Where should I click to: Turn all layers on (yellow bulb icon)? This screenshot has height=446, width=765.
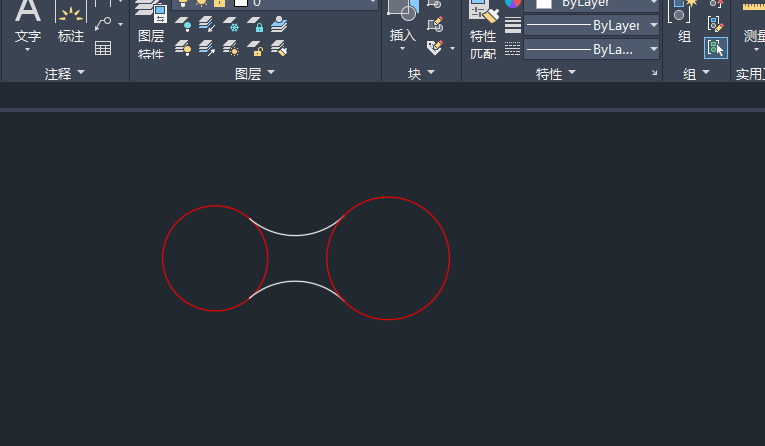point(183,48)
